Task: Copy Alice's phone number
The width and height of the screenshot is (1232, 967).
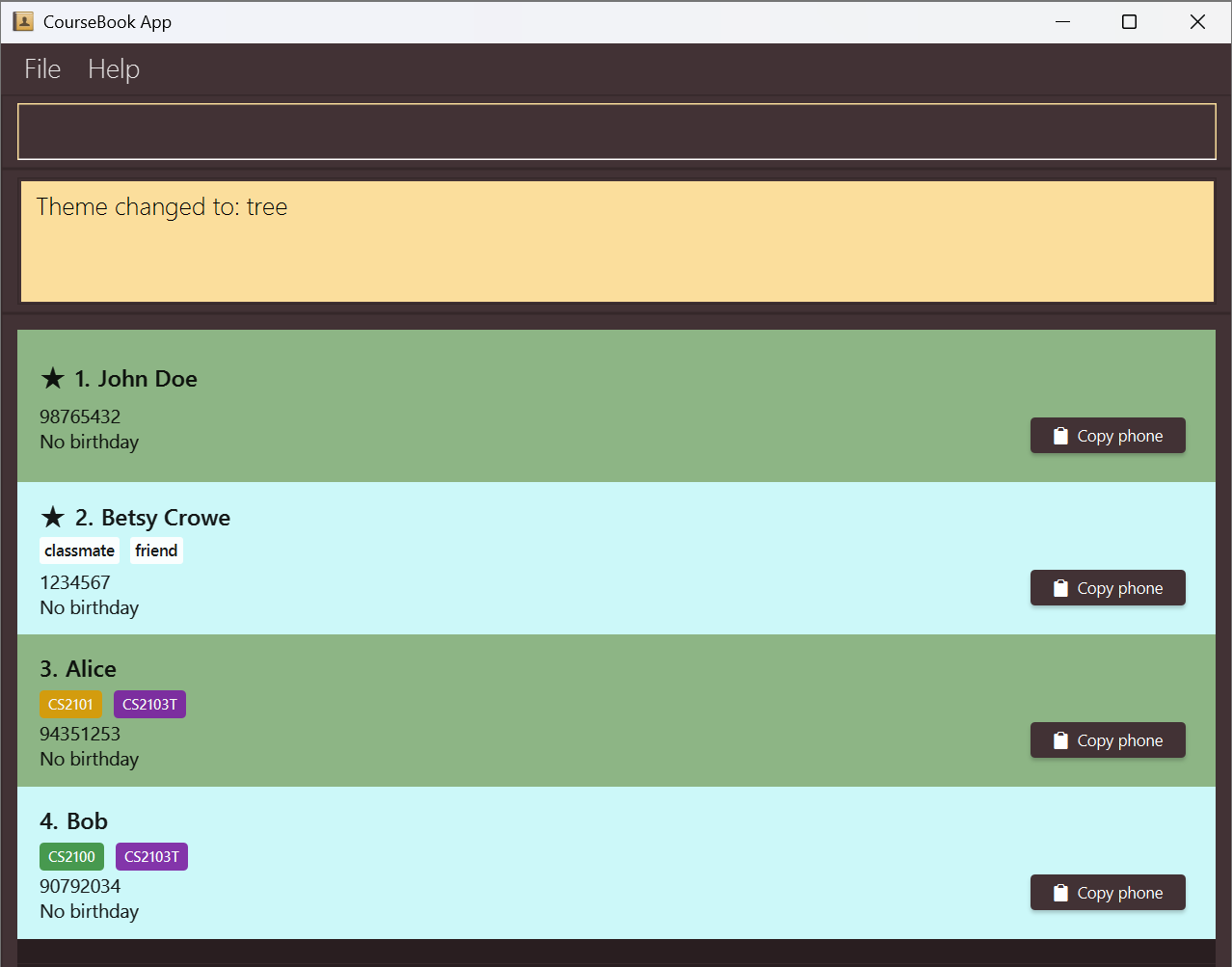Action: tap(1108, 740)
